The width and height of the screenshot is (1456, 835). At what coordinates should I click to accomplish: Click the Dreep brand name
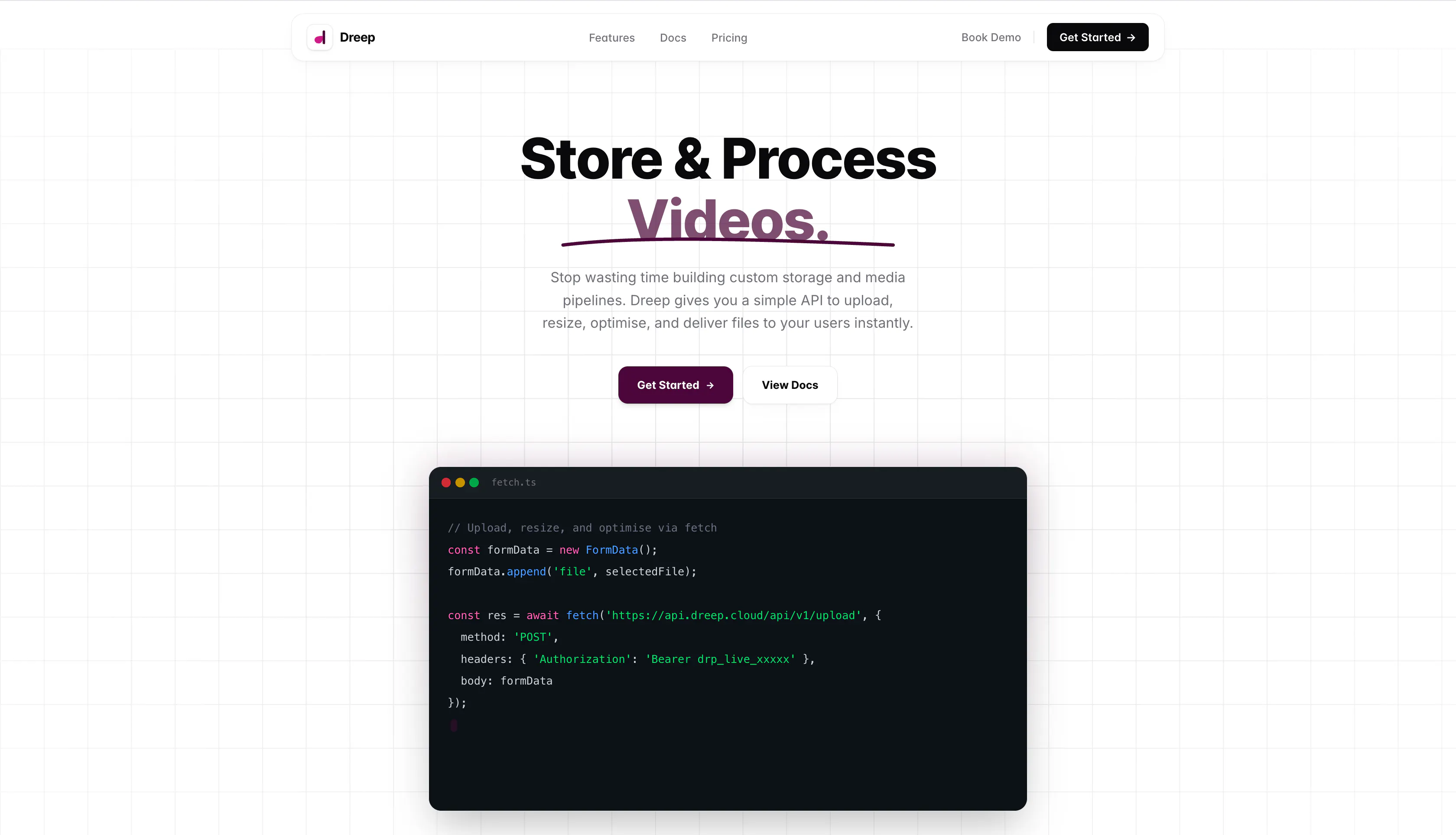click(357, 37)
